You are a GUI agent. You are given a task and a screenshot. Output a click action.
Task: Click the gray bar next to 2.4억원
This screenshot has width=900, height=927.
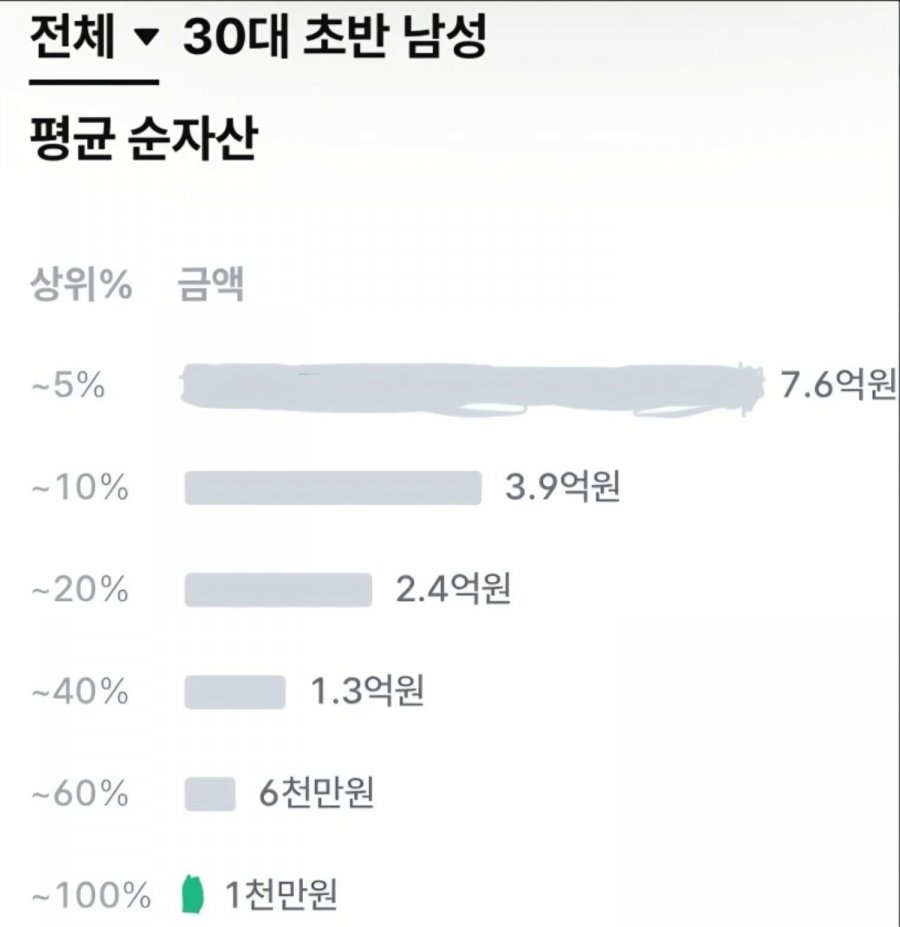[x=278, y=589]
